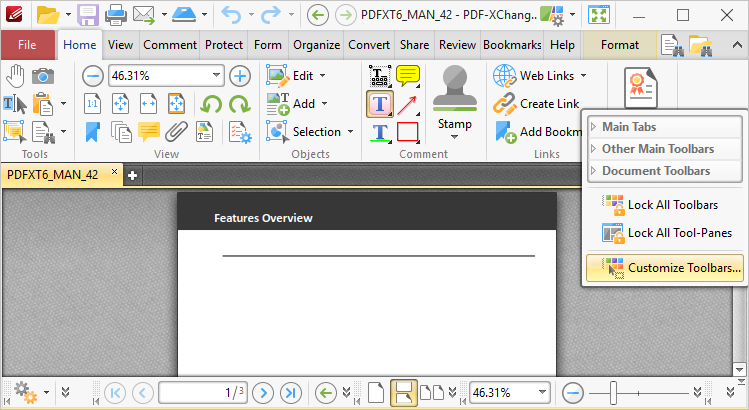749x410 pixels.
Task: Open the attachments paperclip pane
Action: pos(177,132)
